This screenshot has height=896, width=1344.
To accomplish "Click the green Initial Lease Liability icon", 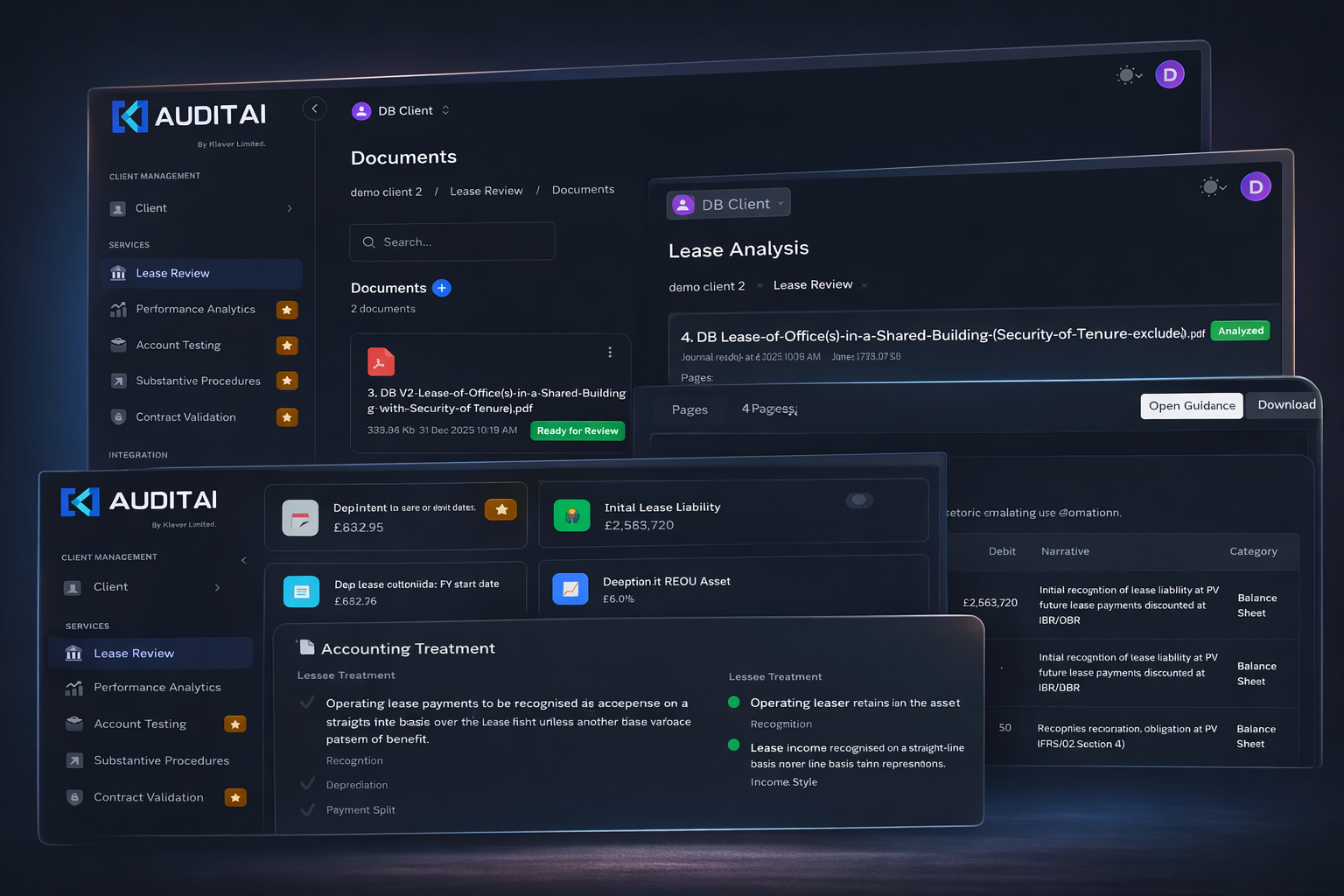I will point(571,515).
